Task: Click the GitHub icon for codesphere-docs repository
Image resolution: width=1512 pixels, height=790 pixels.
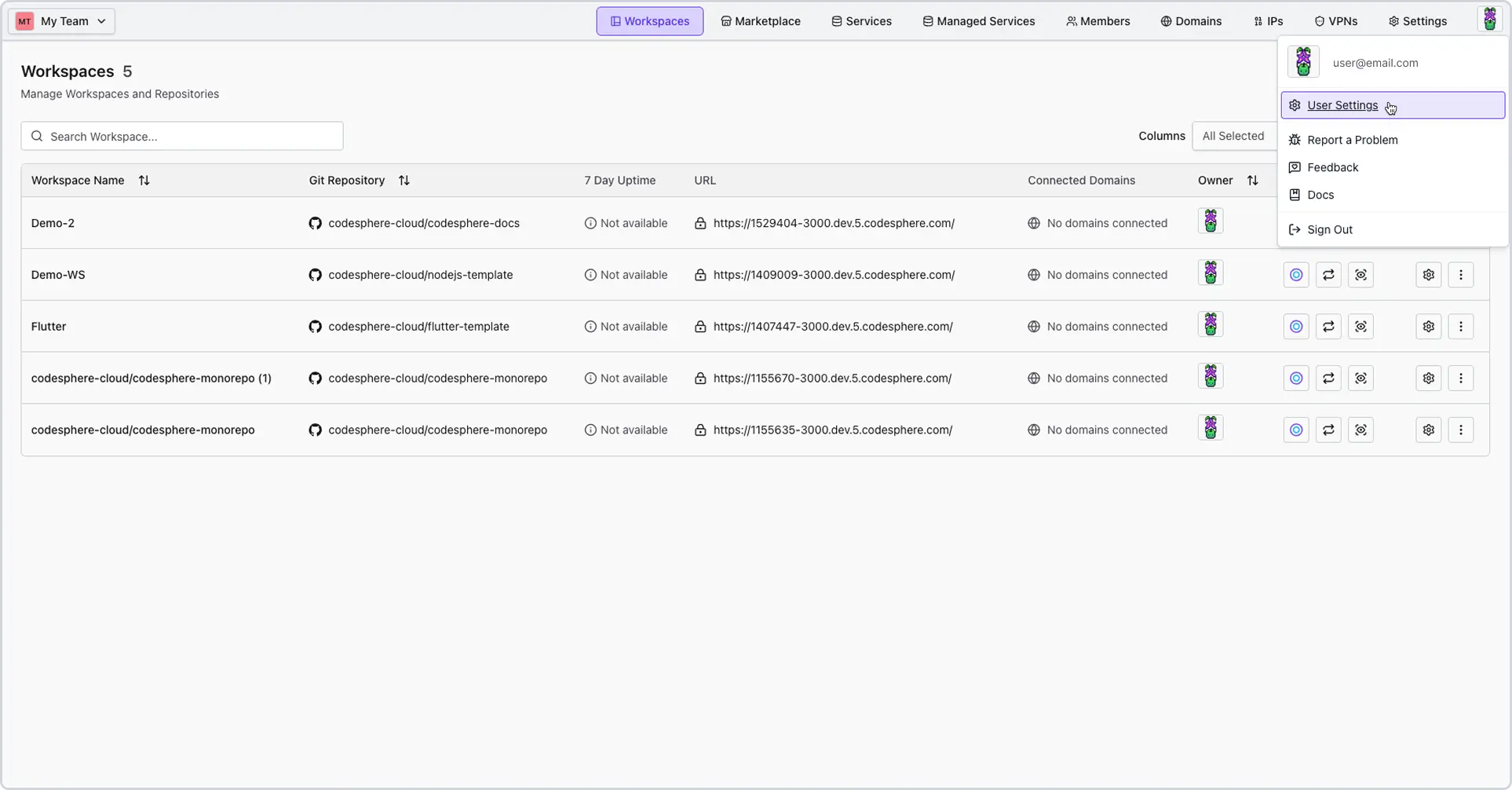Action: point(315,223)
